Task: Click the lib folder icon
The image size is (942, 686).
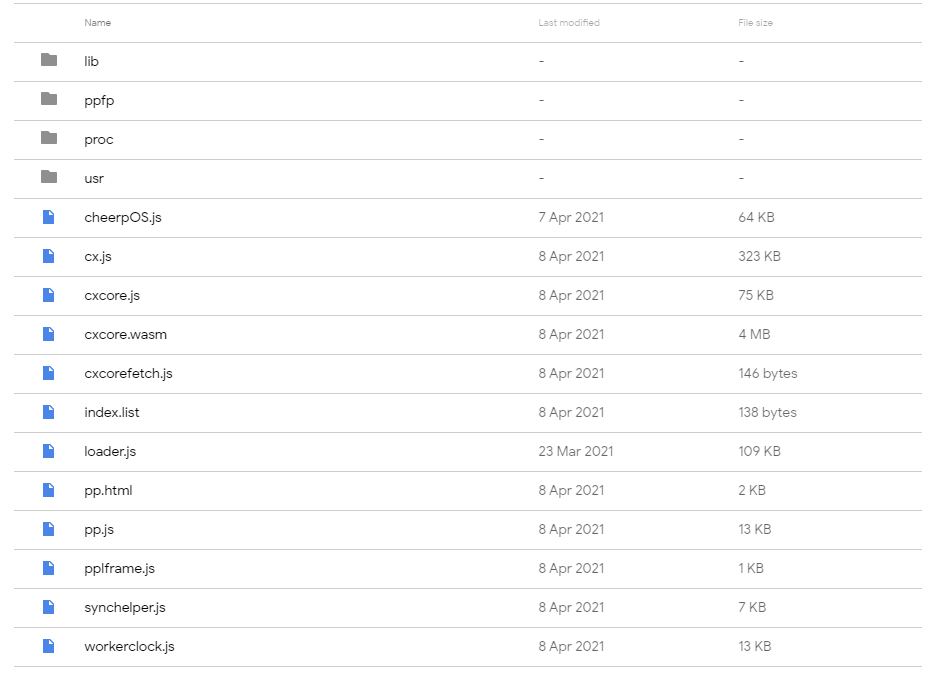Action: [x=49, y=61]
